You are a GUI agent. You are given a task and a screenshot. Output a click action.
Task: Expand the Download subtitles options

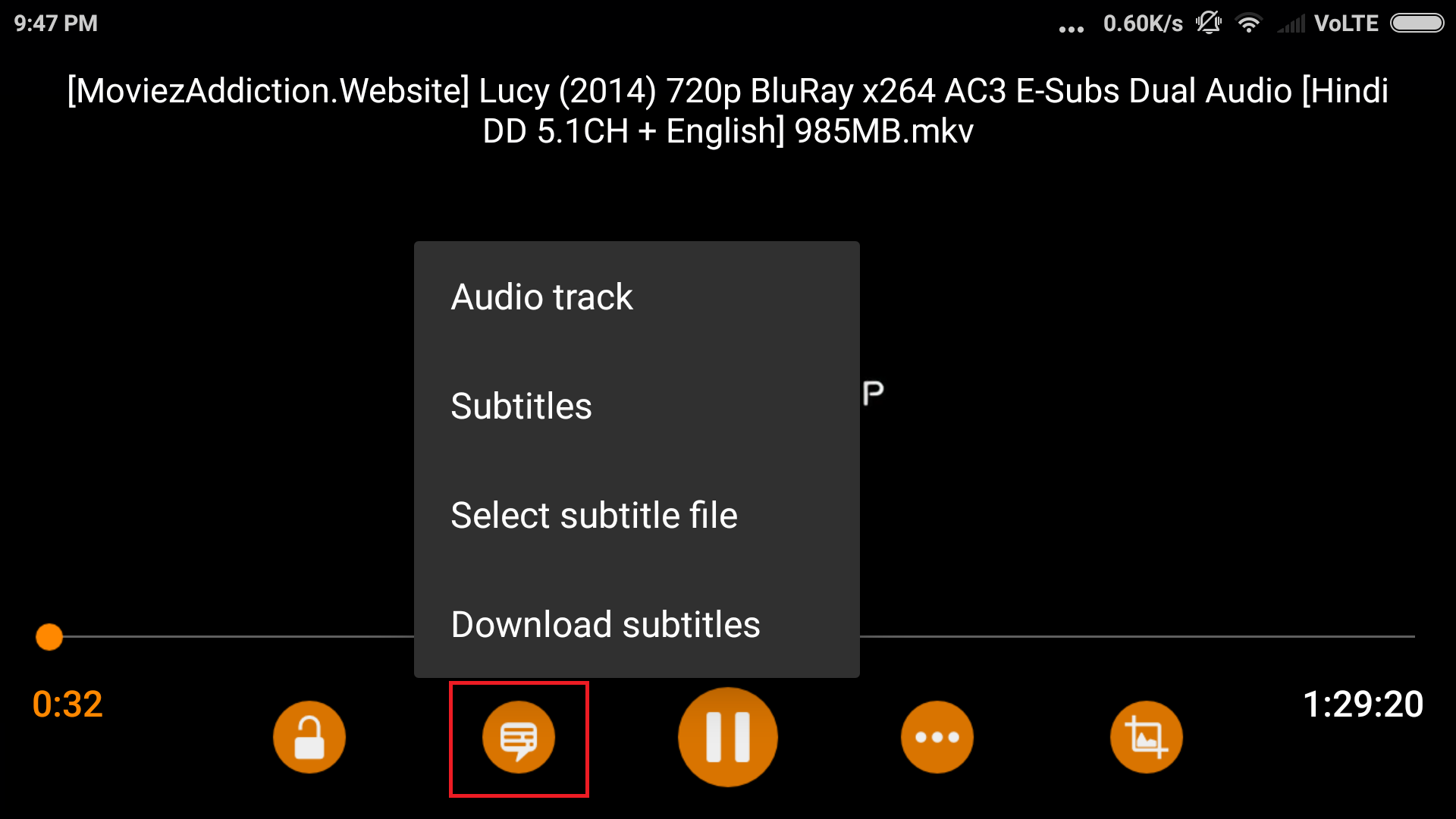pyautogui.click(x=605, y=623)
